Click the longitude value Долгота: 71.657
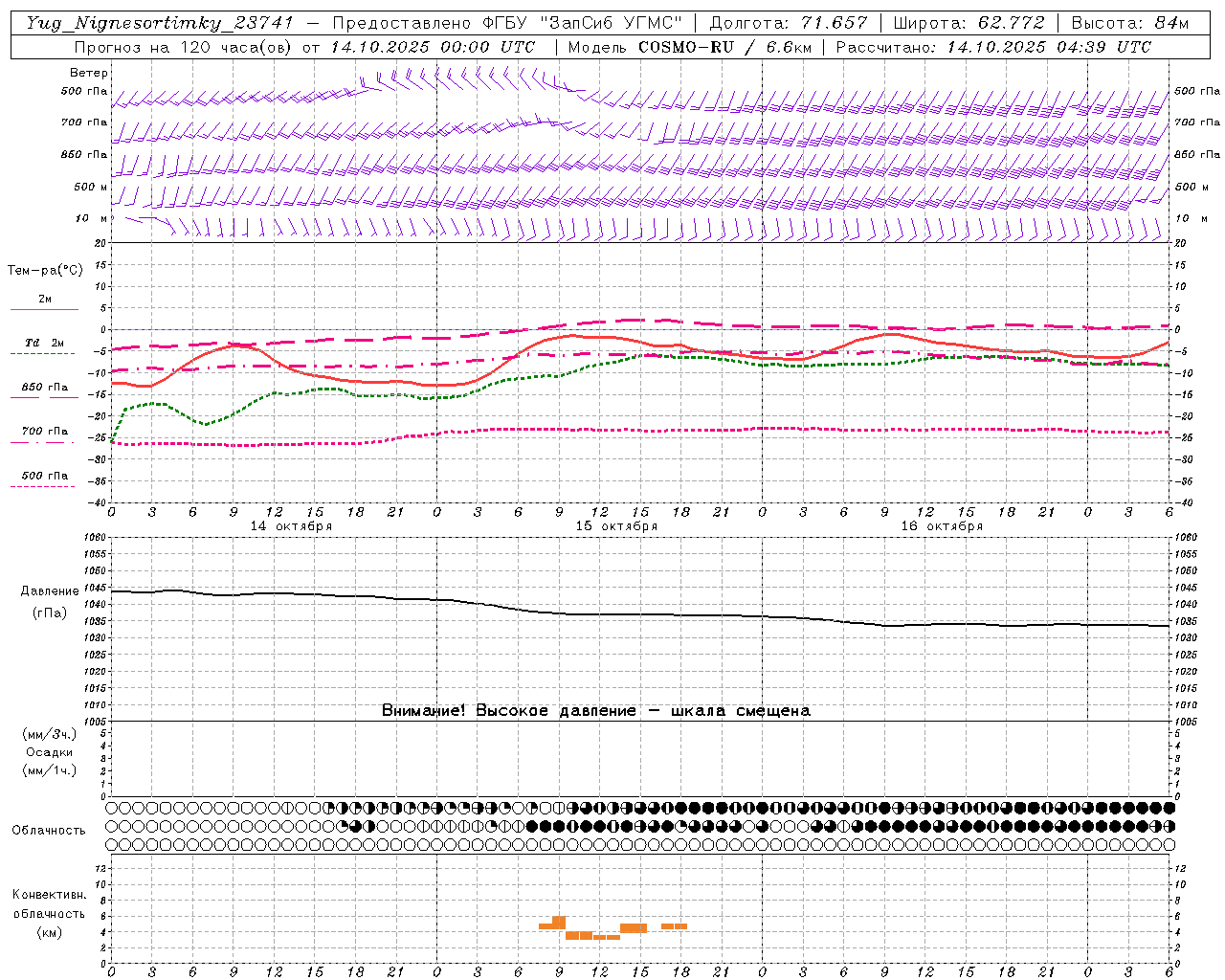The height and width of the screenshot is (980, 1225). point(789,23)
